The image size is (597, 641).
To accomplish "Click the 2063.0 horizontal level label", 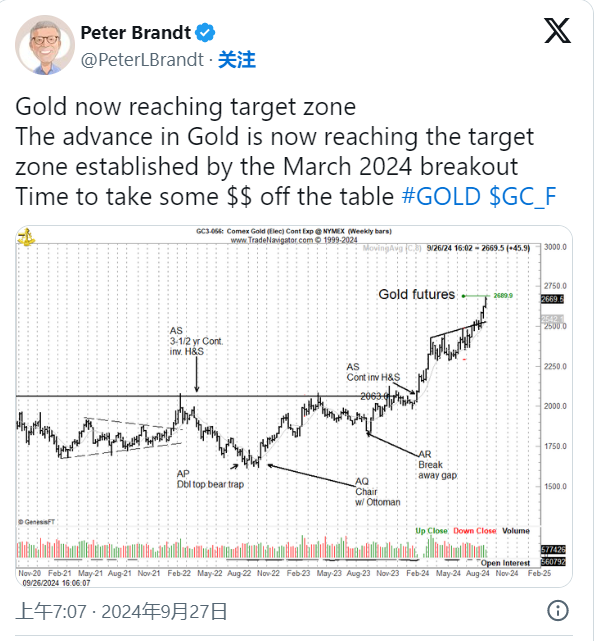I will point(374,396).
